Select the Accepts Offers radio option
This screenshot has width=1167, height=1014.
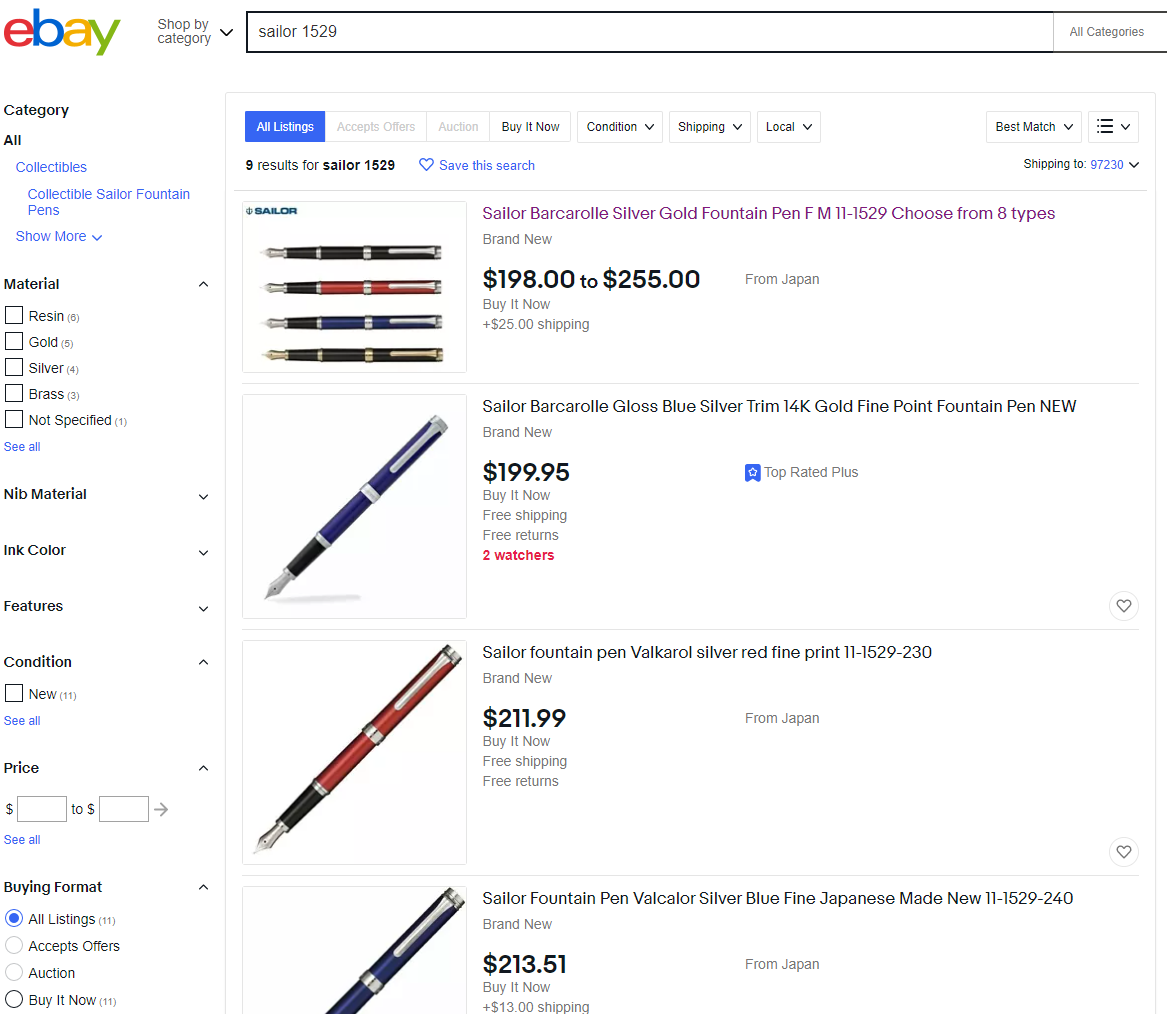(14, 946)
